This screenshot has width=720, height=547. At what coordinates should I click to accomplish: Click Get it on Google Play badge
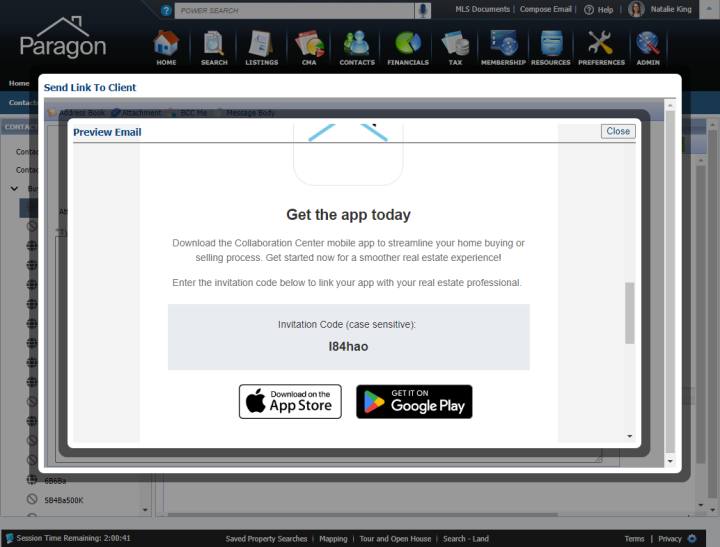click(414, 401)
